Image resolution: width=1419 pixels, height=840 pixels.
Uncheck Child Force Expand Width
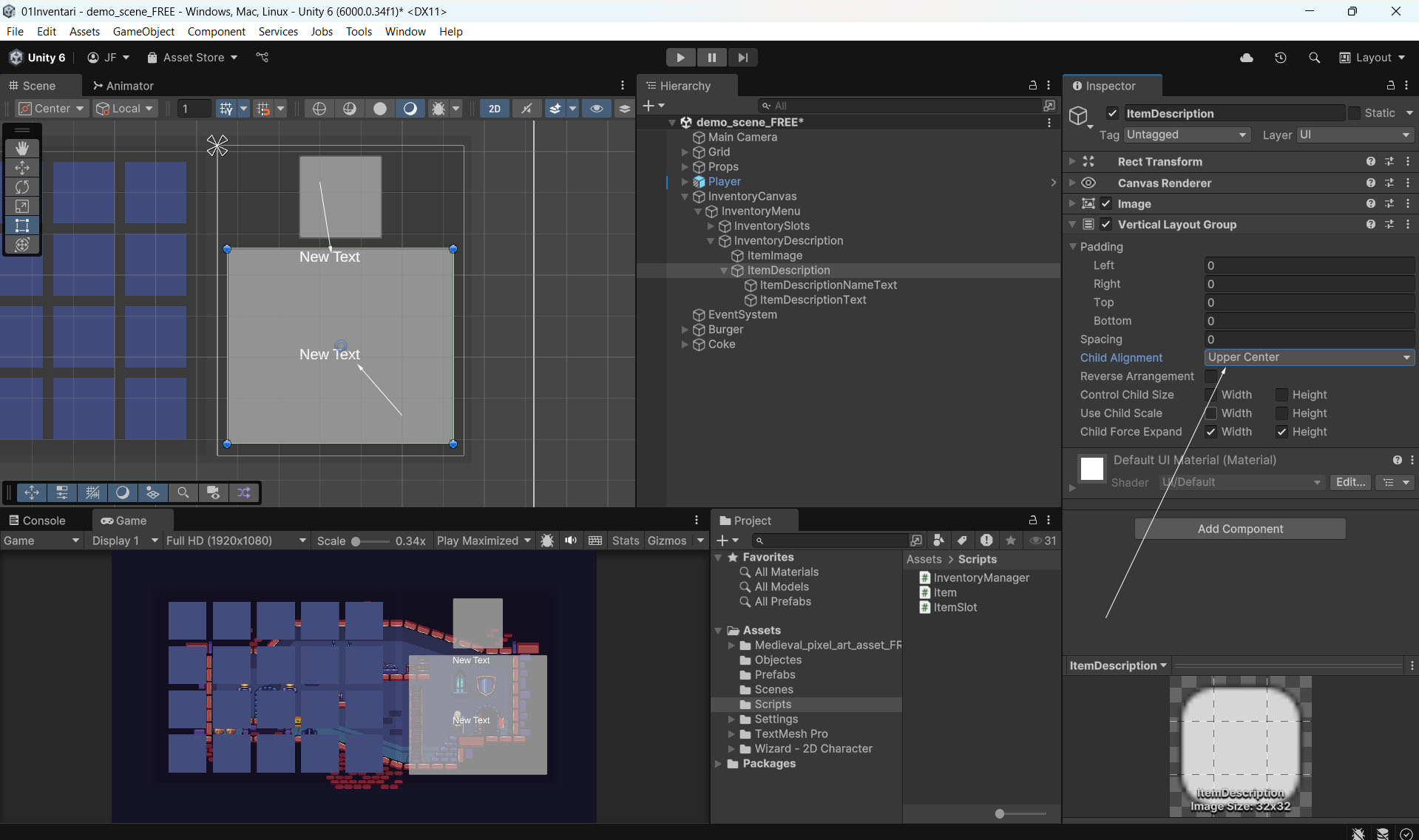point(1210,432)
